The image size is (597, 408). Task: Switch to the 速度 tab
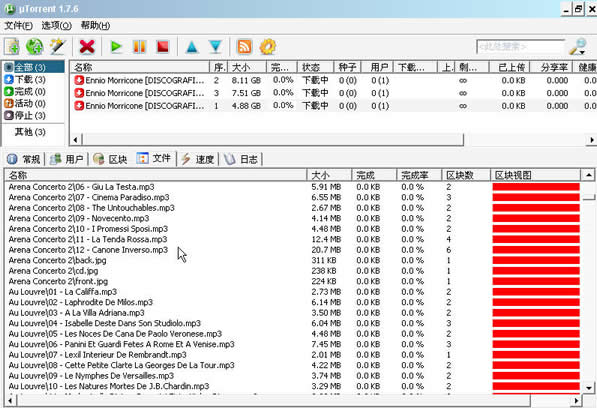198,159
